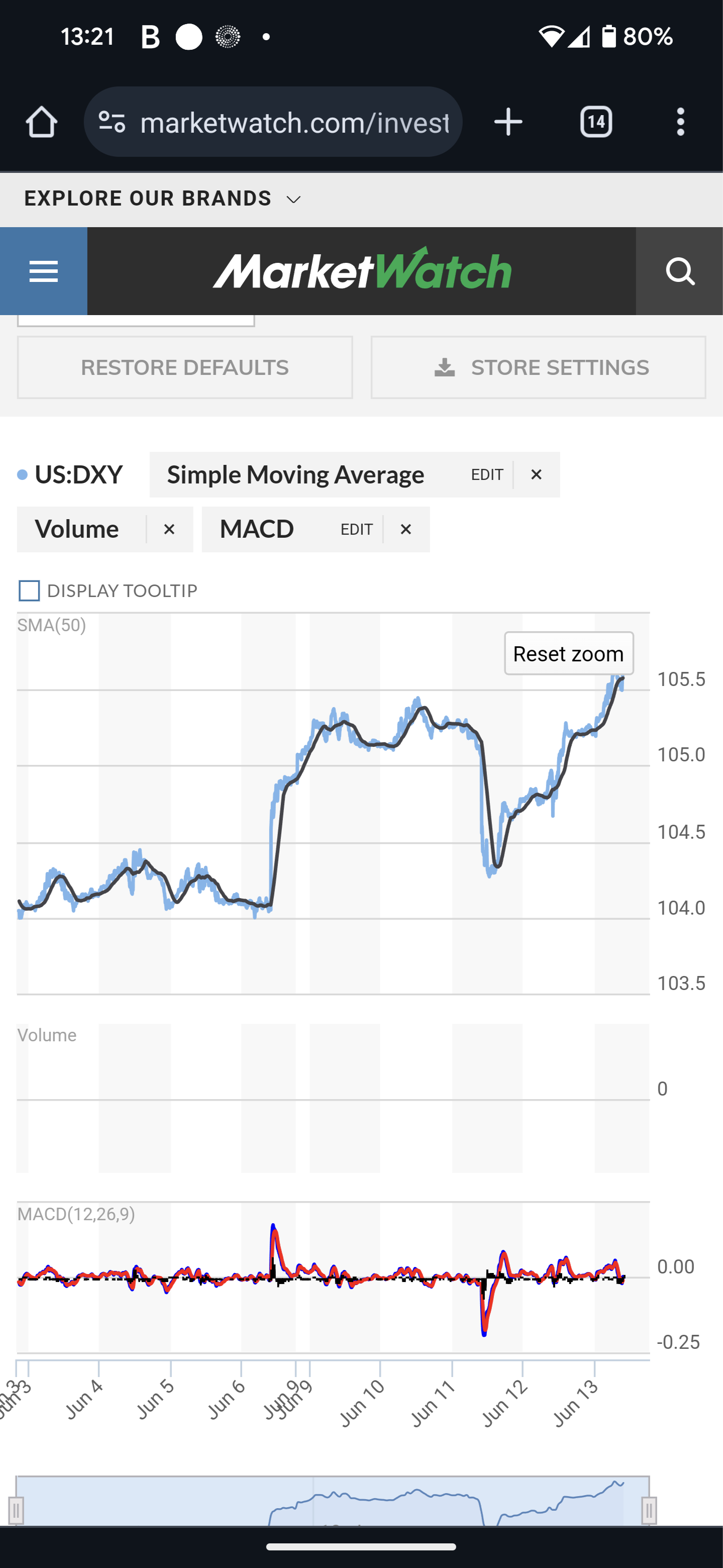Viewport: 723px width, 1568px height.
Task: Grab the left range navigator handle
Action: click(17, 1510)
